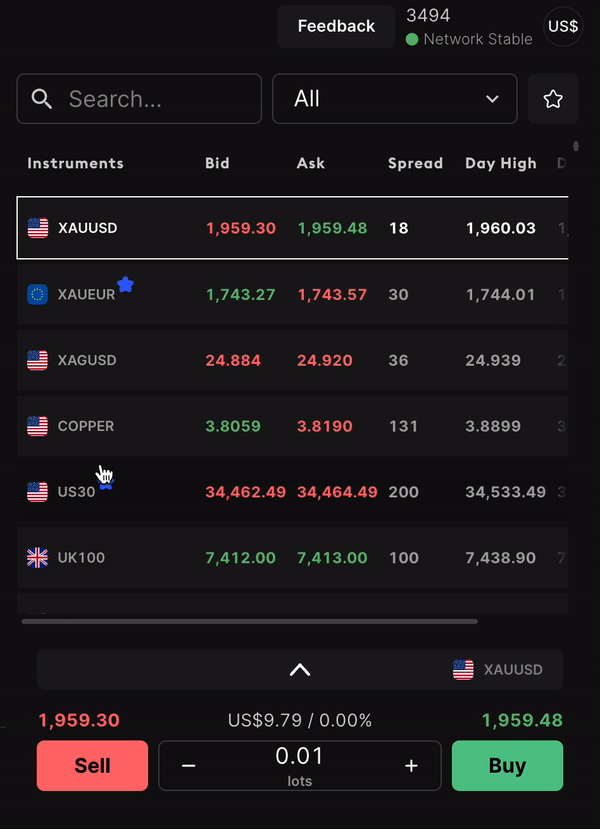The image size is (600, 829).
Task: Click the favorites star filter icon
Action: click(x=553, y=99)
